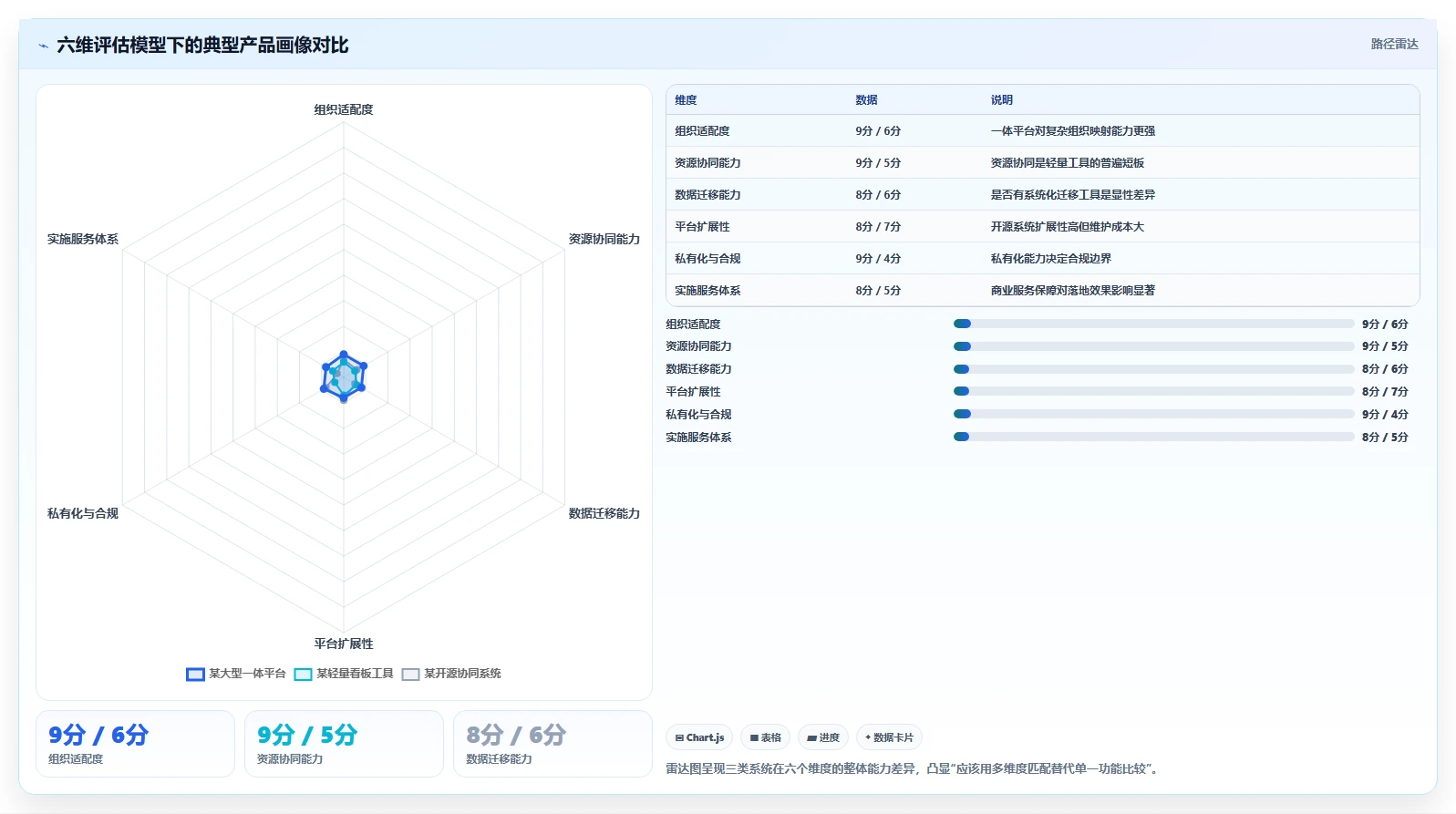Click table cell 平台扩展性
Screen dimensions: 1456x814
(x=702, y=227)
